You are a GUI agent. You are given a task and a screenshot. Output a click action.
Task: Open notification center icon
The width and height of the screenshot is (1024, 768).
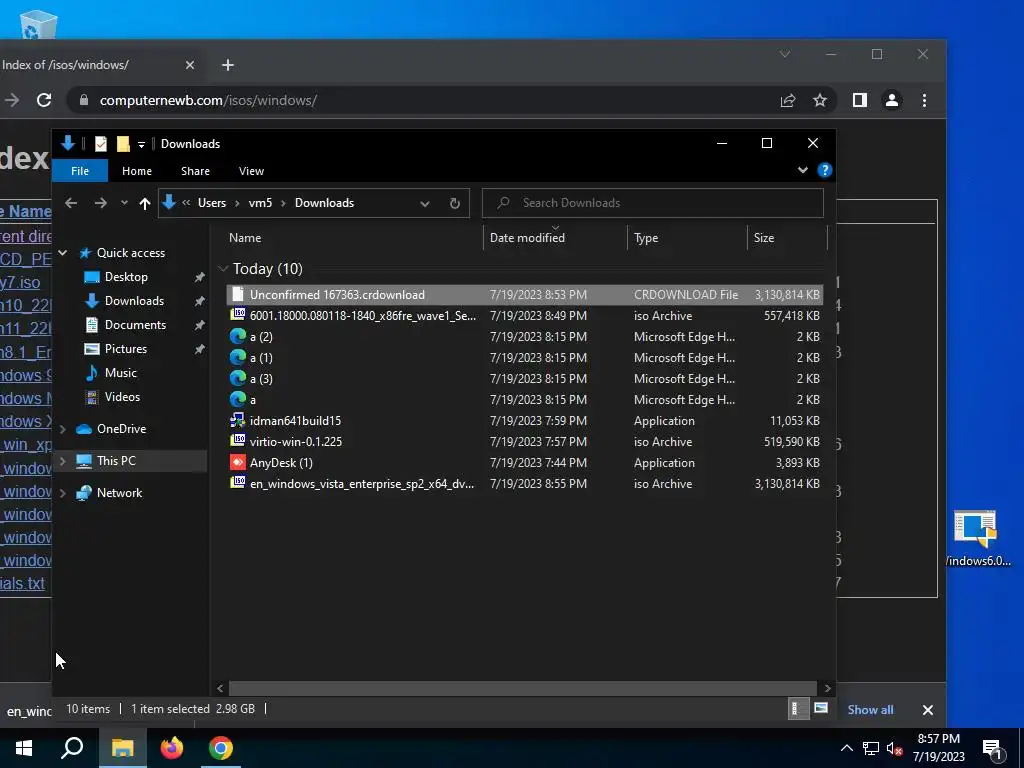pyautogui.click(x=993, y=749)
